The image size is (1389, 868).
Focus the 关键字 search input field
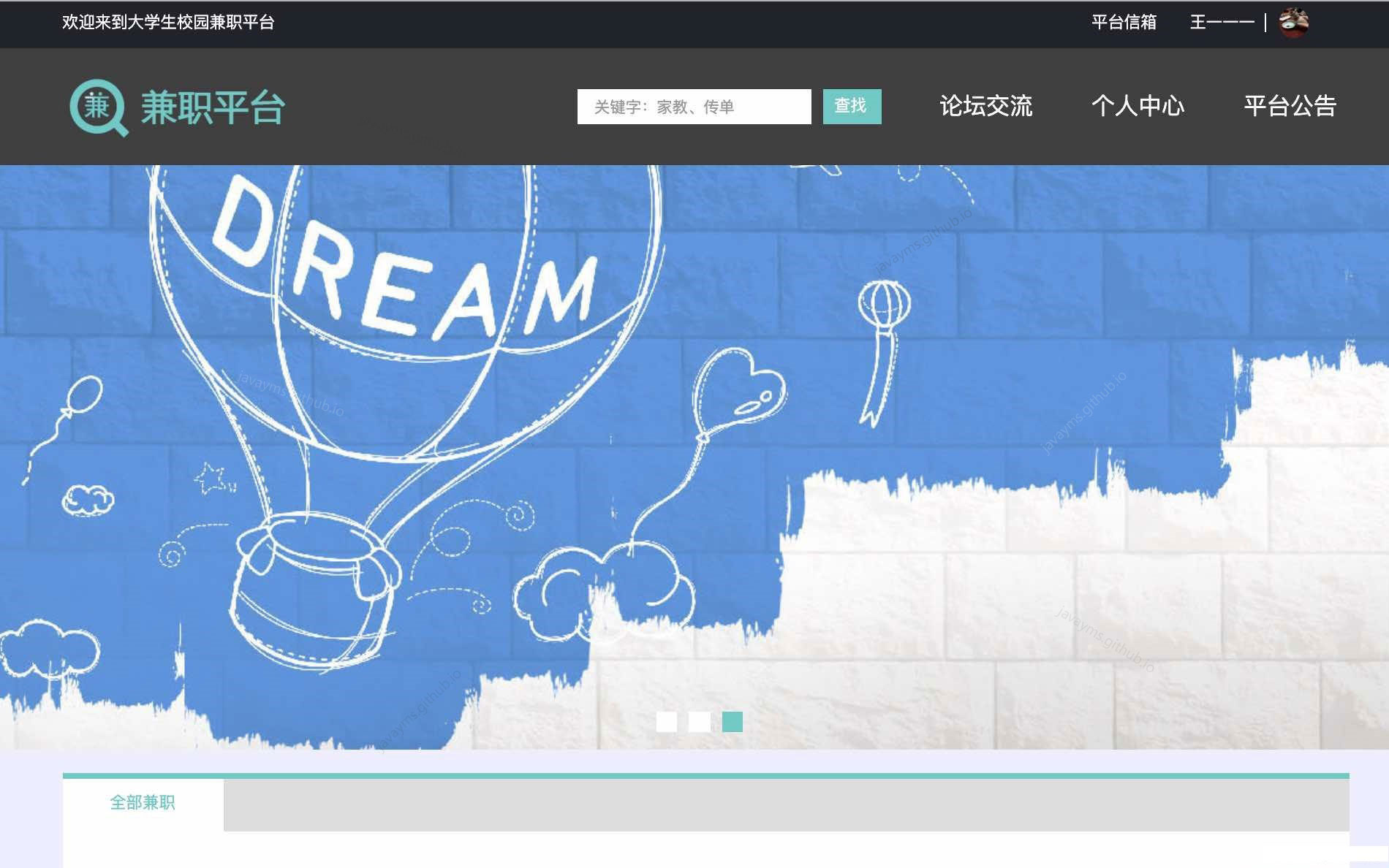(694, 107)
